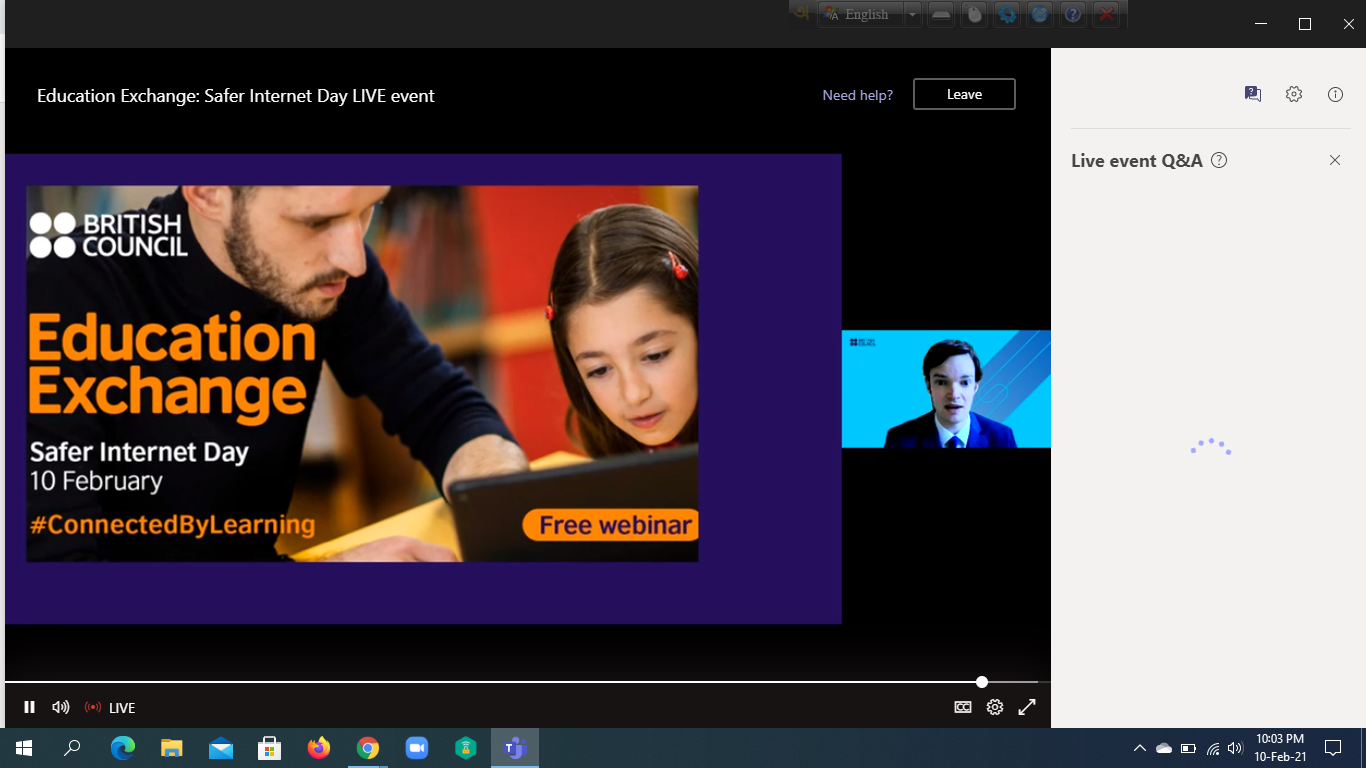Viewport: 1366px width, 768px height.
Task: Show hidden system tray icons
Action: (1139, 748)
